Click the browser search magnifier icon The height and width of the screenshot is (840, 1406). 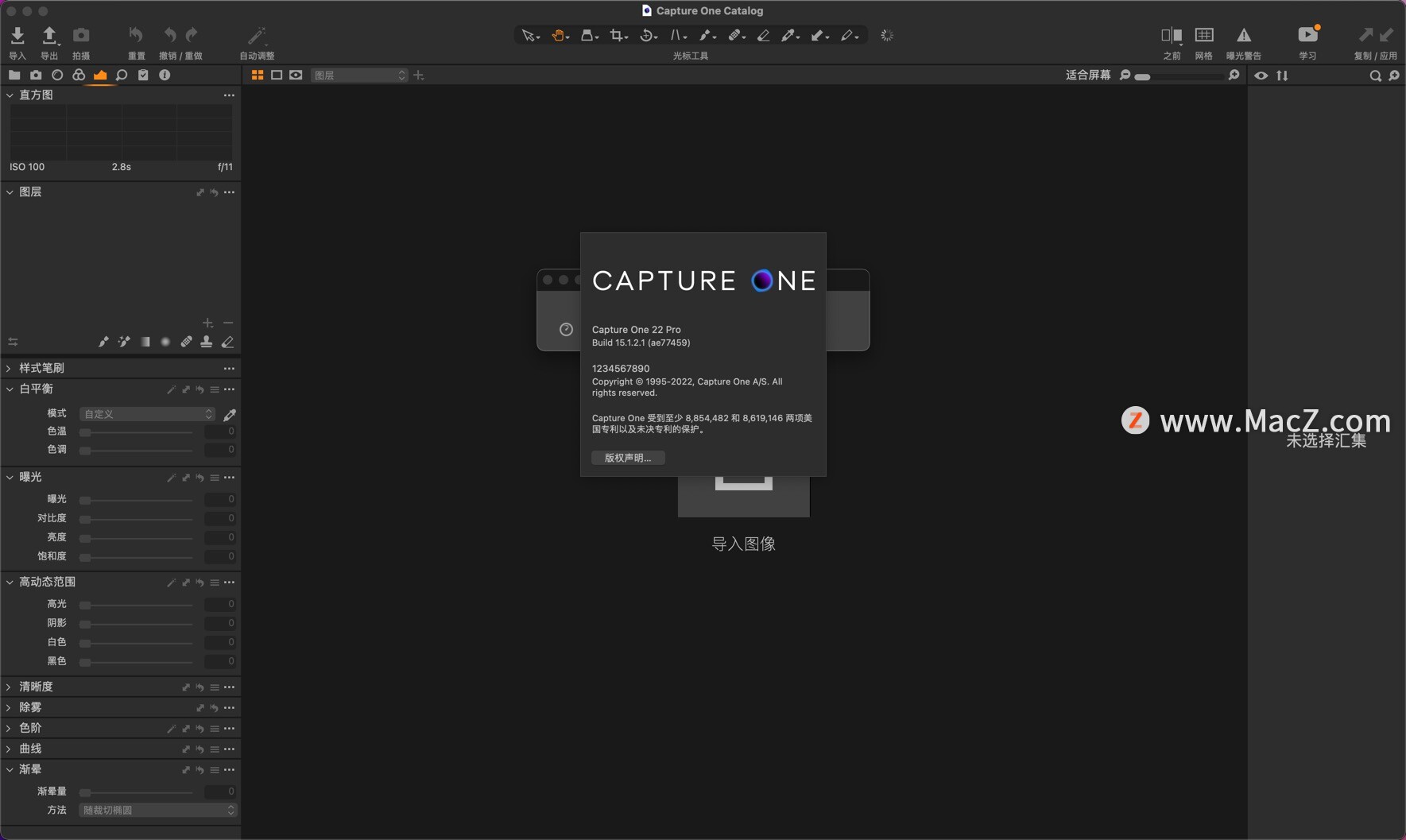1375,75
